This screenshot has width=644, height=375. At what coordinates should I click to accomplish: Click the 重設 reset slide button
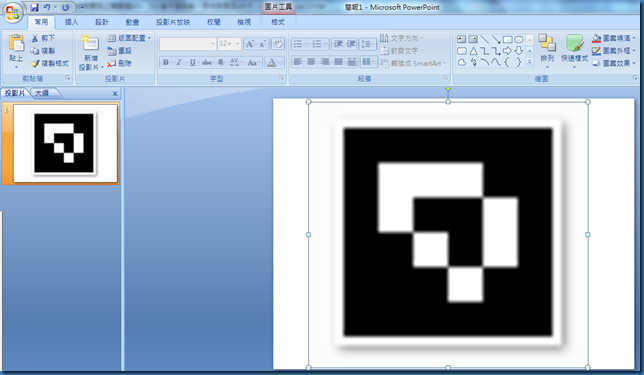click(120, 51)
